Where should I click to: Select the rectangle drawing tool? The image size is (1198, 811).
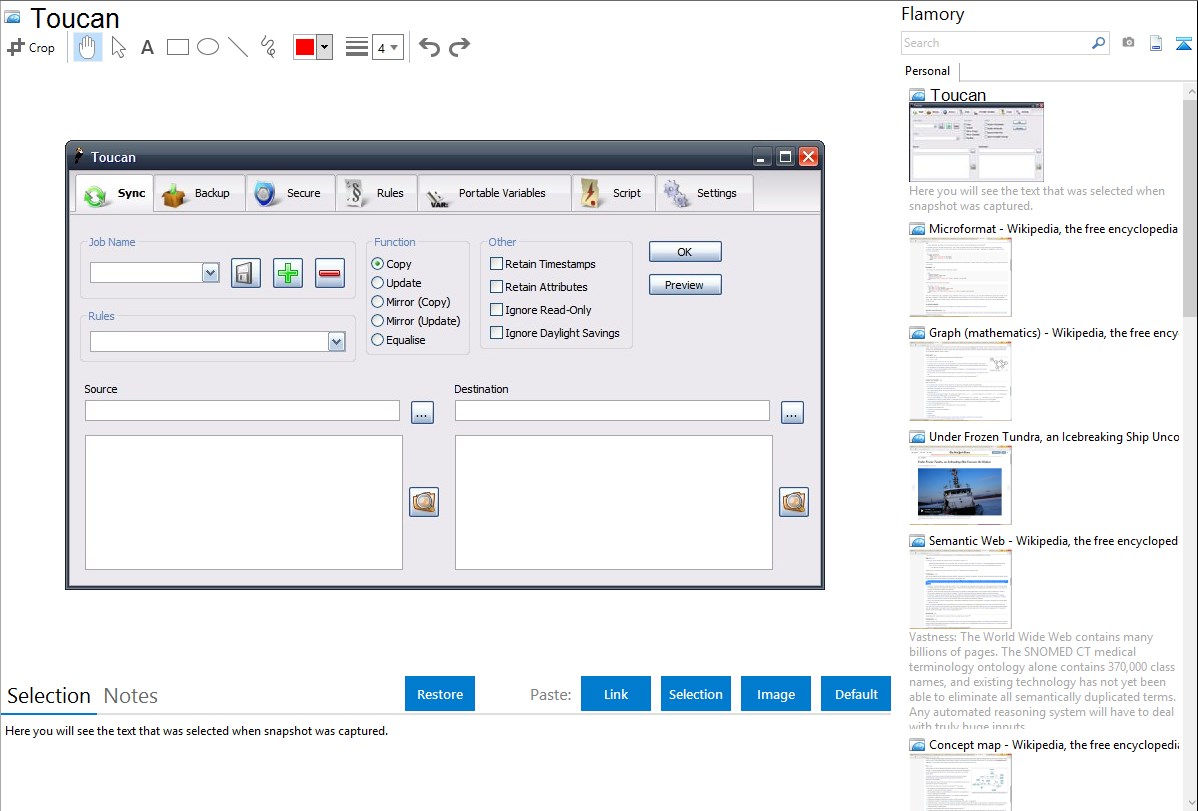pos(177,47)
